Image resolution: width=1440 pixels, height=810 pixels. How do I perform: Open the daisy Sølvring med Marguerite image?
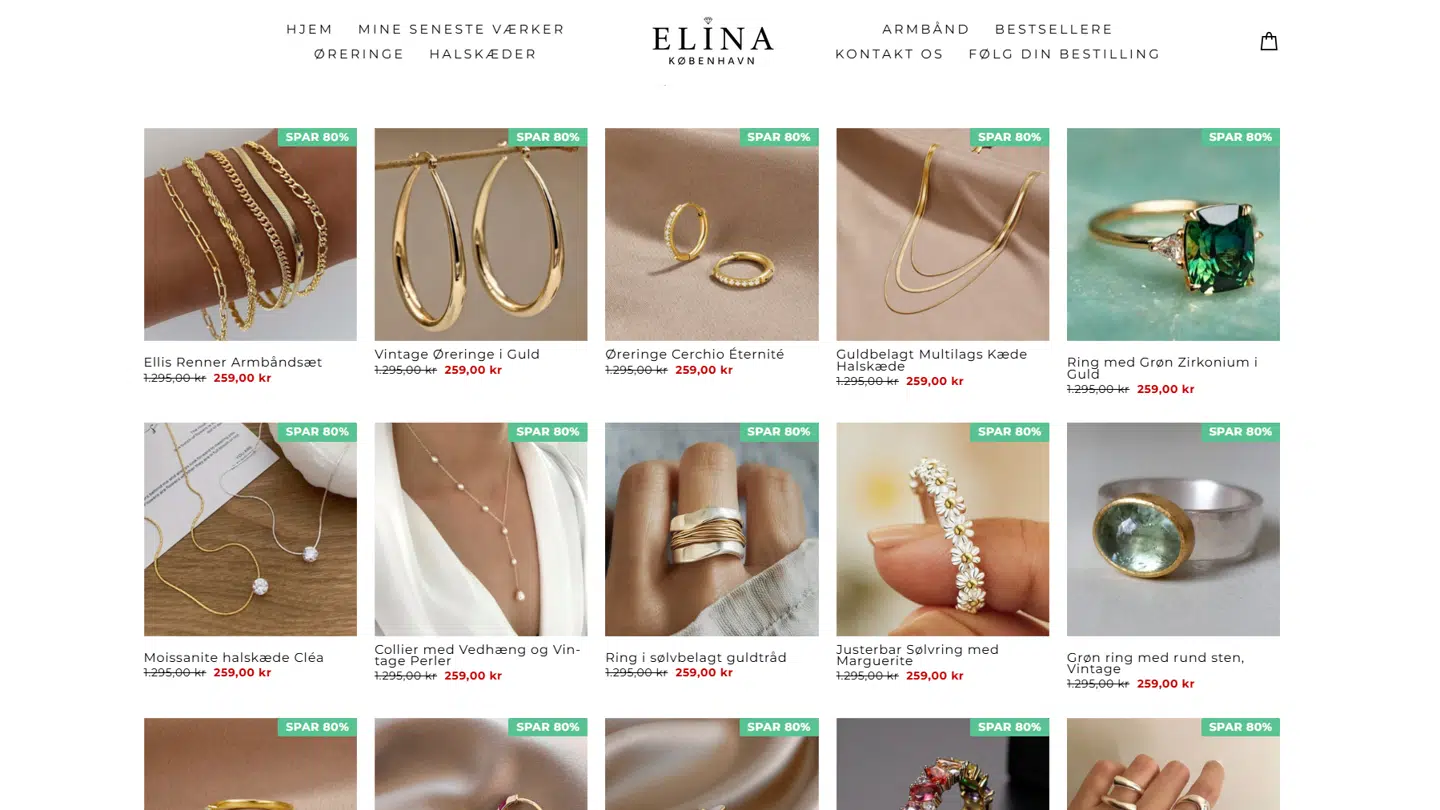tap(942, 529)
